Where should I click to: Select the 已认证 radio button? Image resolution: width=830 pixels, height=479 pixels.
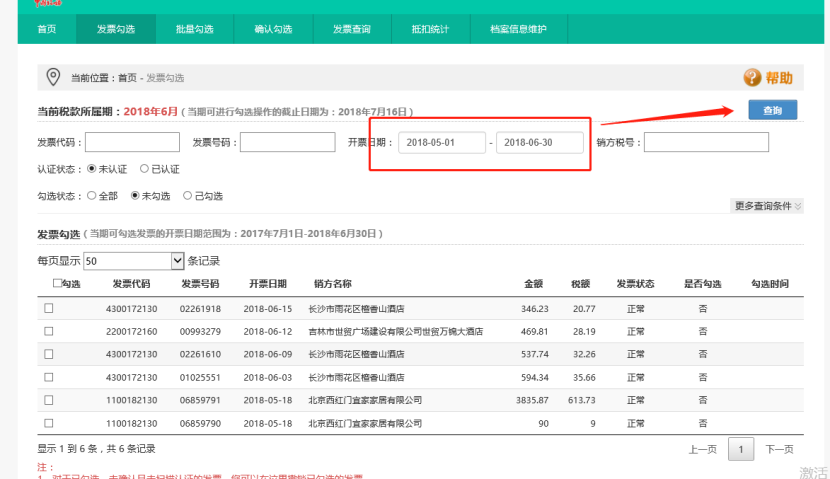pos(145,169)
